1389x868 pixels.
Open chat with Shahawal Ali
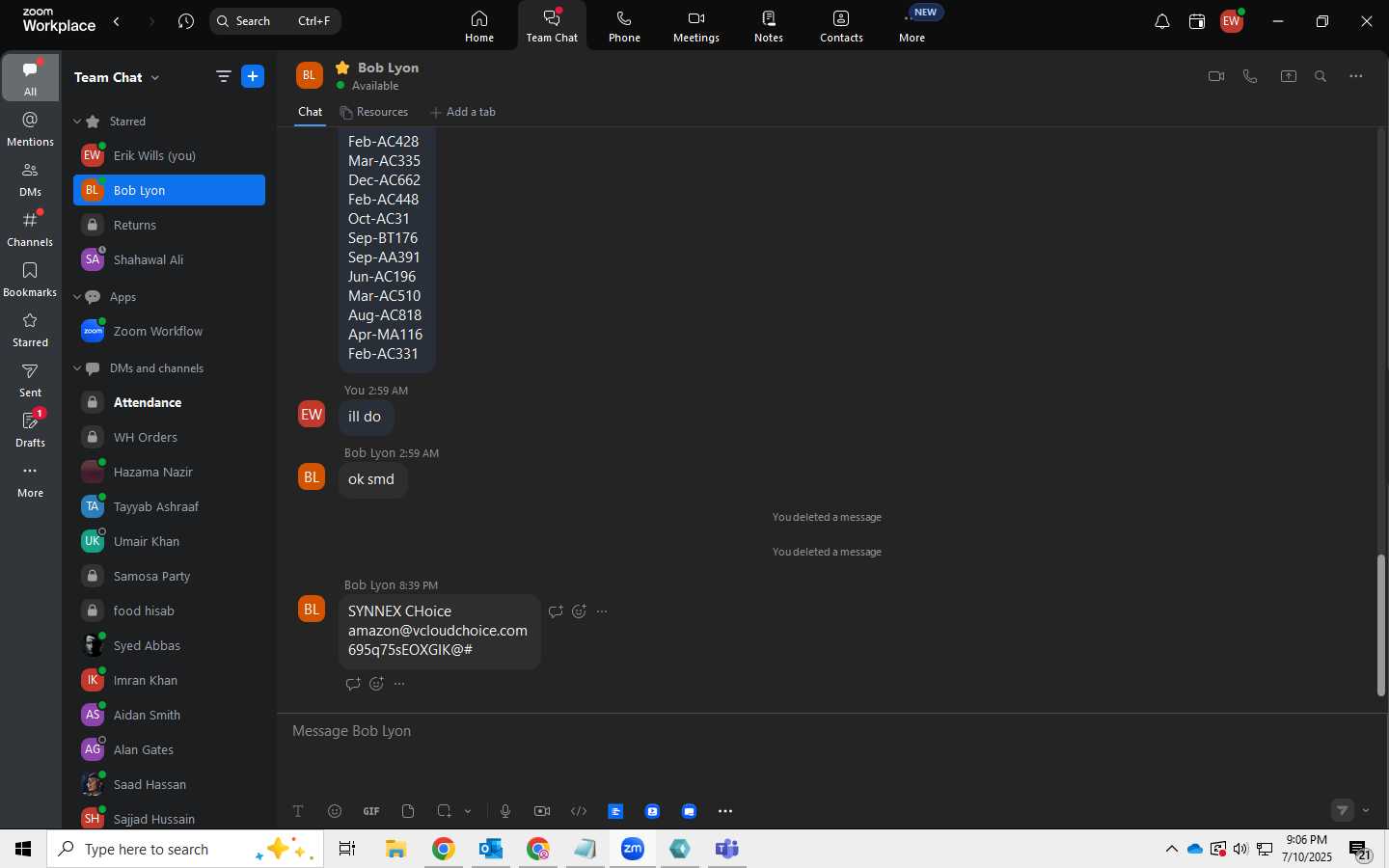tap(169, 259)
